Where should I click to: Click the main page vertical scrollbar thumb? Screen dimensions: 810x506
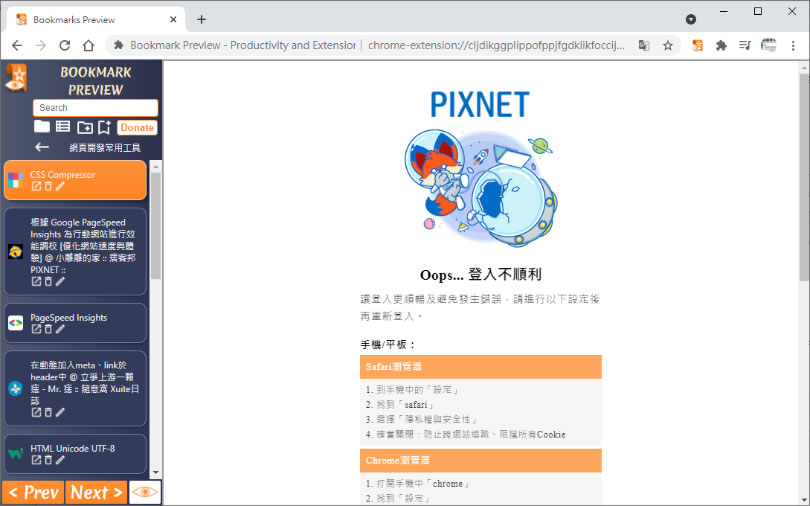(x=804, y=177)
